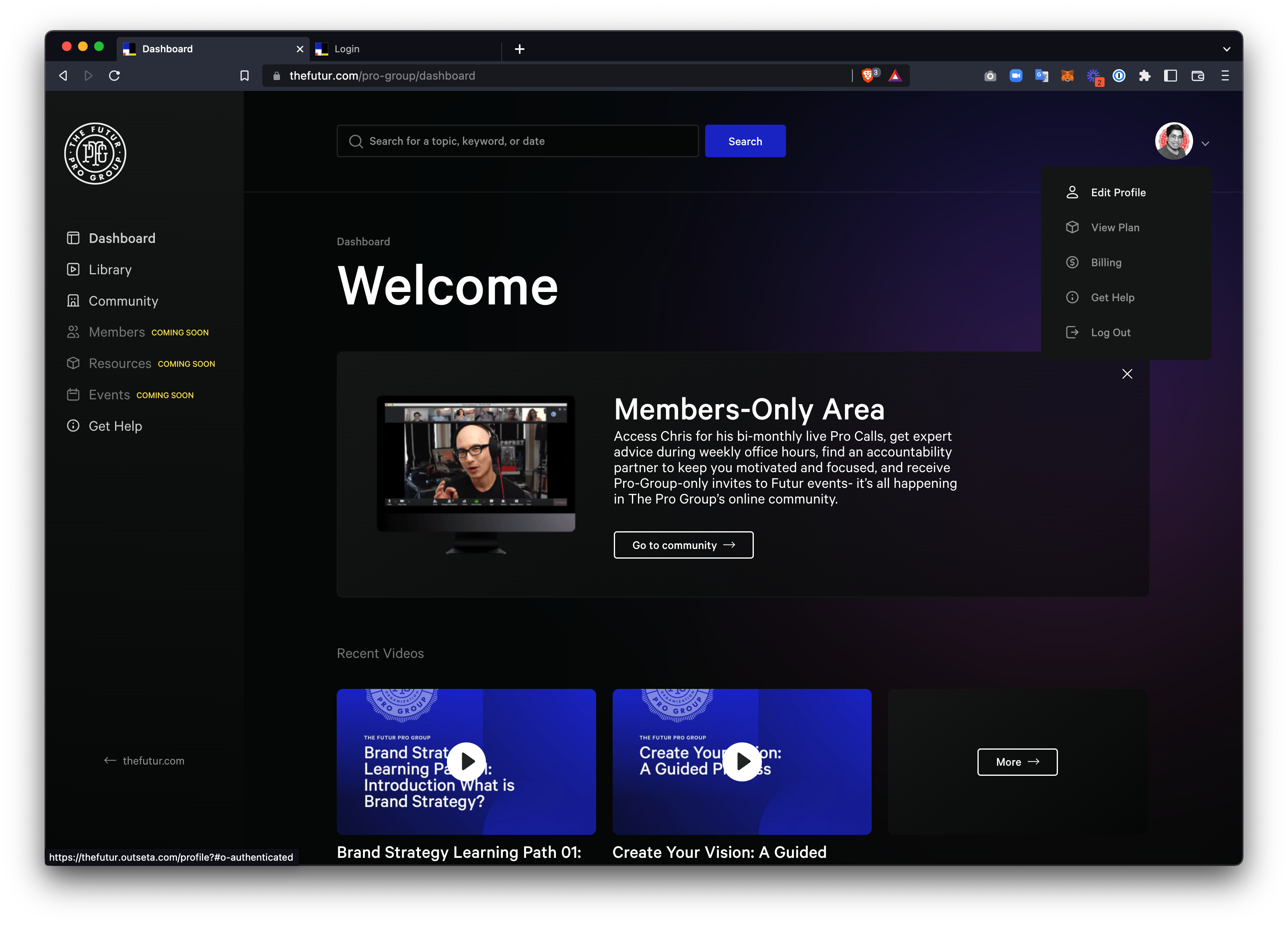1288x925 pixels.
Task: Collapse the profile avatar dropdown chevron
Action: coord(1205,144)
